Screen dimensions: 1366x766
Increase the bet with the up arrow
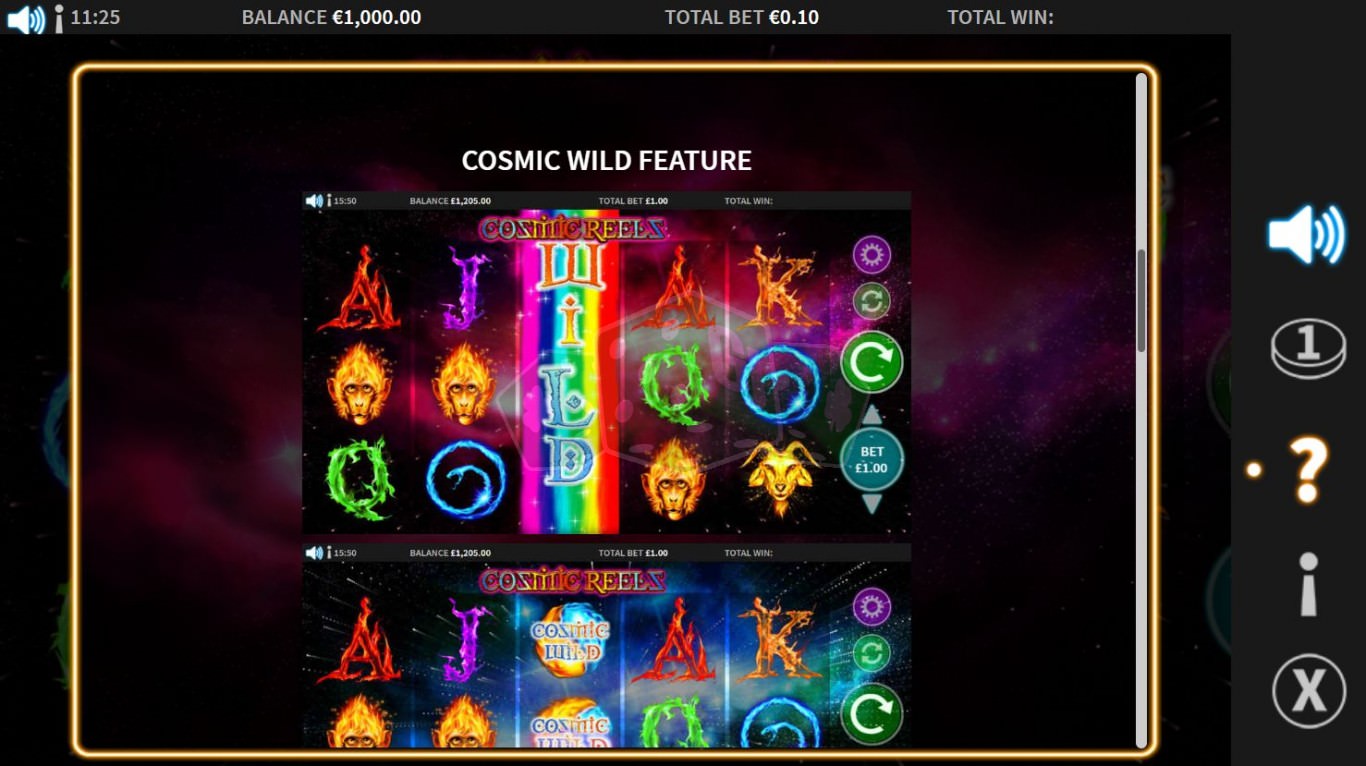tap(872, 414)
